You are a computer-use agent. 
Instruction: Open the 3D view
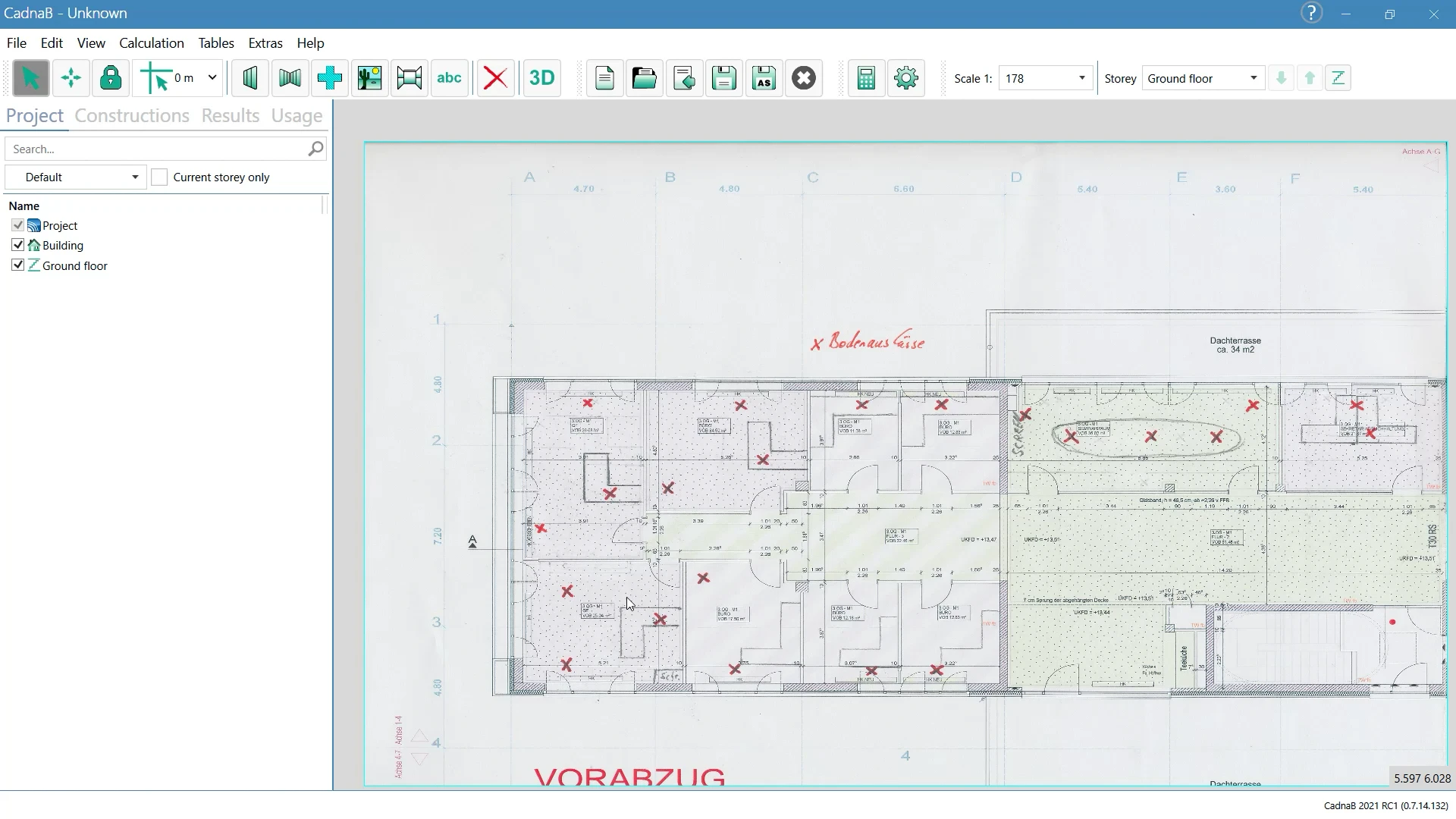[542, 78]
